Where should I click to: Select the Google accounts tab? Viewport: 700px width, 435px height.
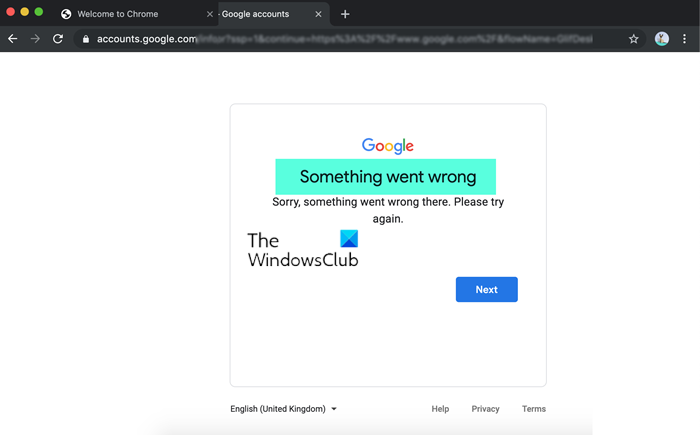274,14
